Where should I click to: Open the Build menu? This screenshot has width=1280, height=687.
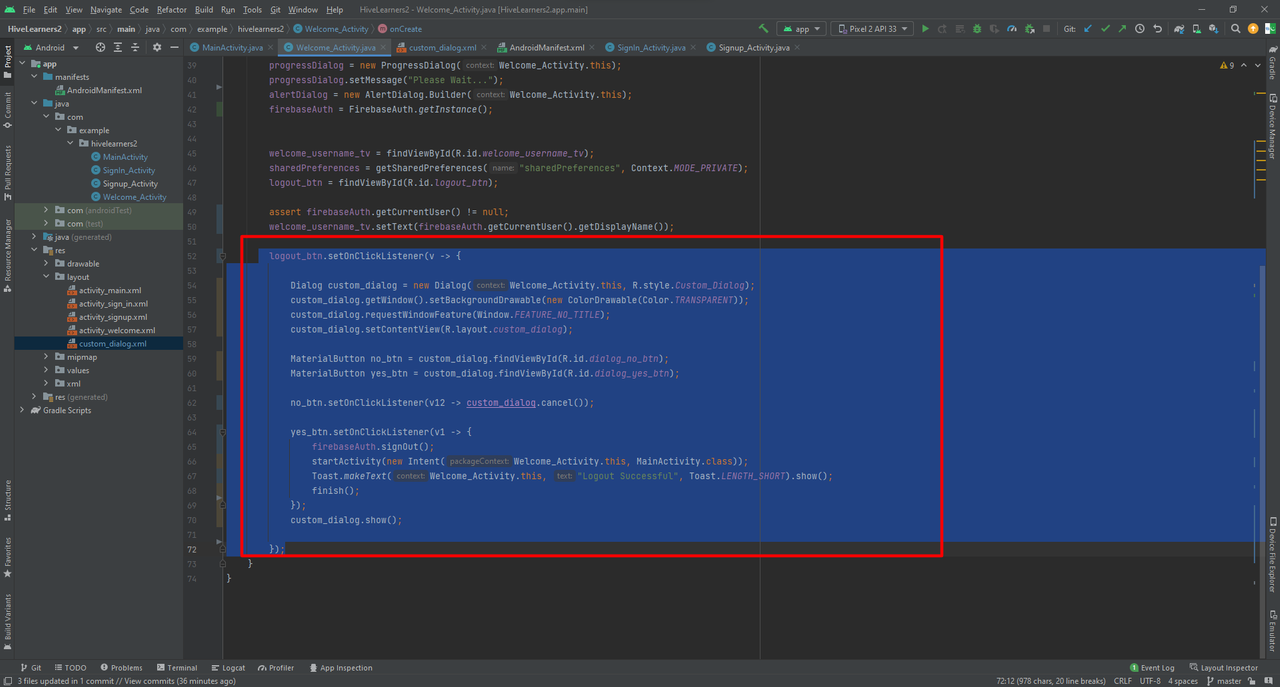(x=204, y=9)
